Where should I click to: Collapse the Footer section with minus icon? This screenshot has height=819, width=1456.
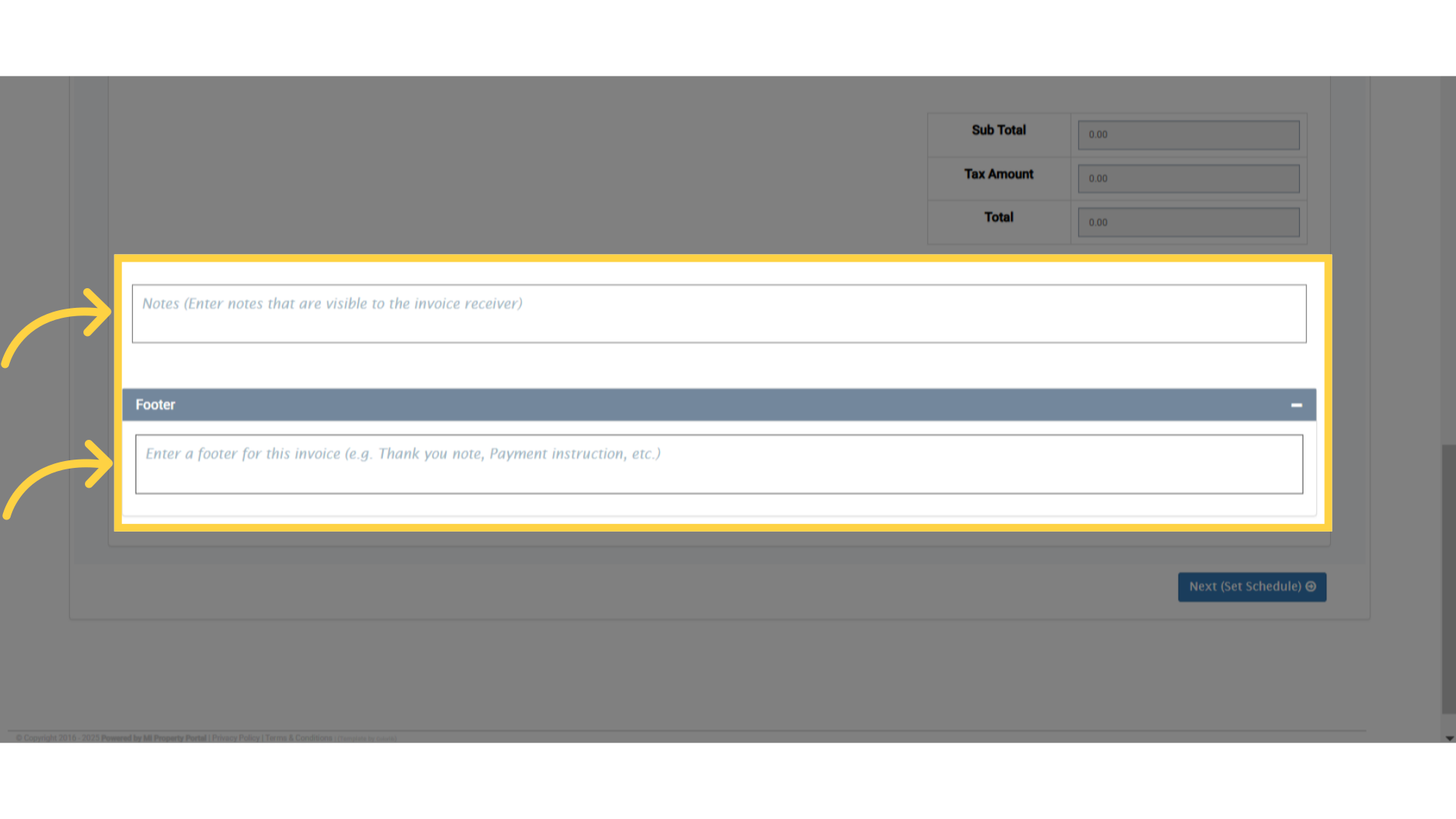pos(1296,405)
